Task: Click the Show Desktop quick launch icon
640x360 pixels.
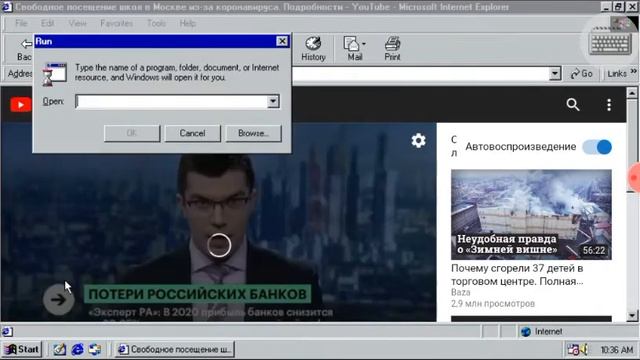Action: tap(60, 349)
